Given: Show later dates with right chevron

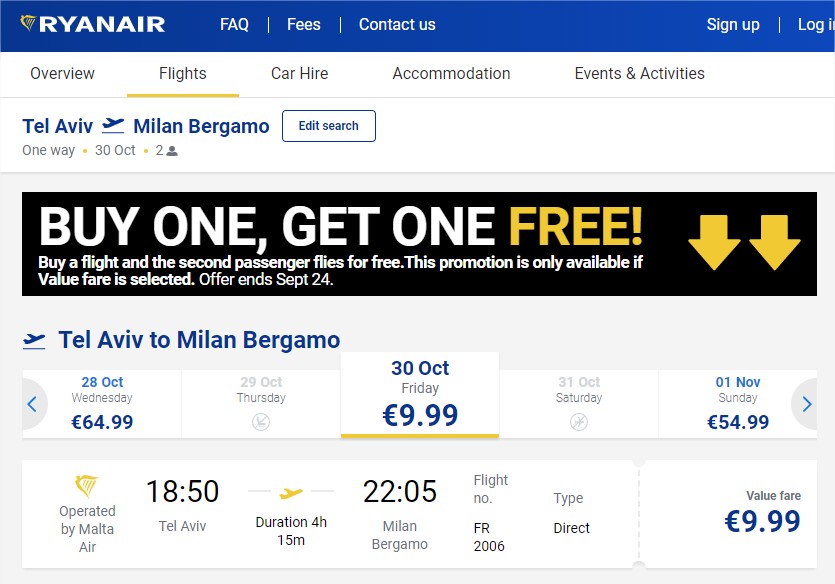Looking at the screenshot, I should tap(806, 404).
